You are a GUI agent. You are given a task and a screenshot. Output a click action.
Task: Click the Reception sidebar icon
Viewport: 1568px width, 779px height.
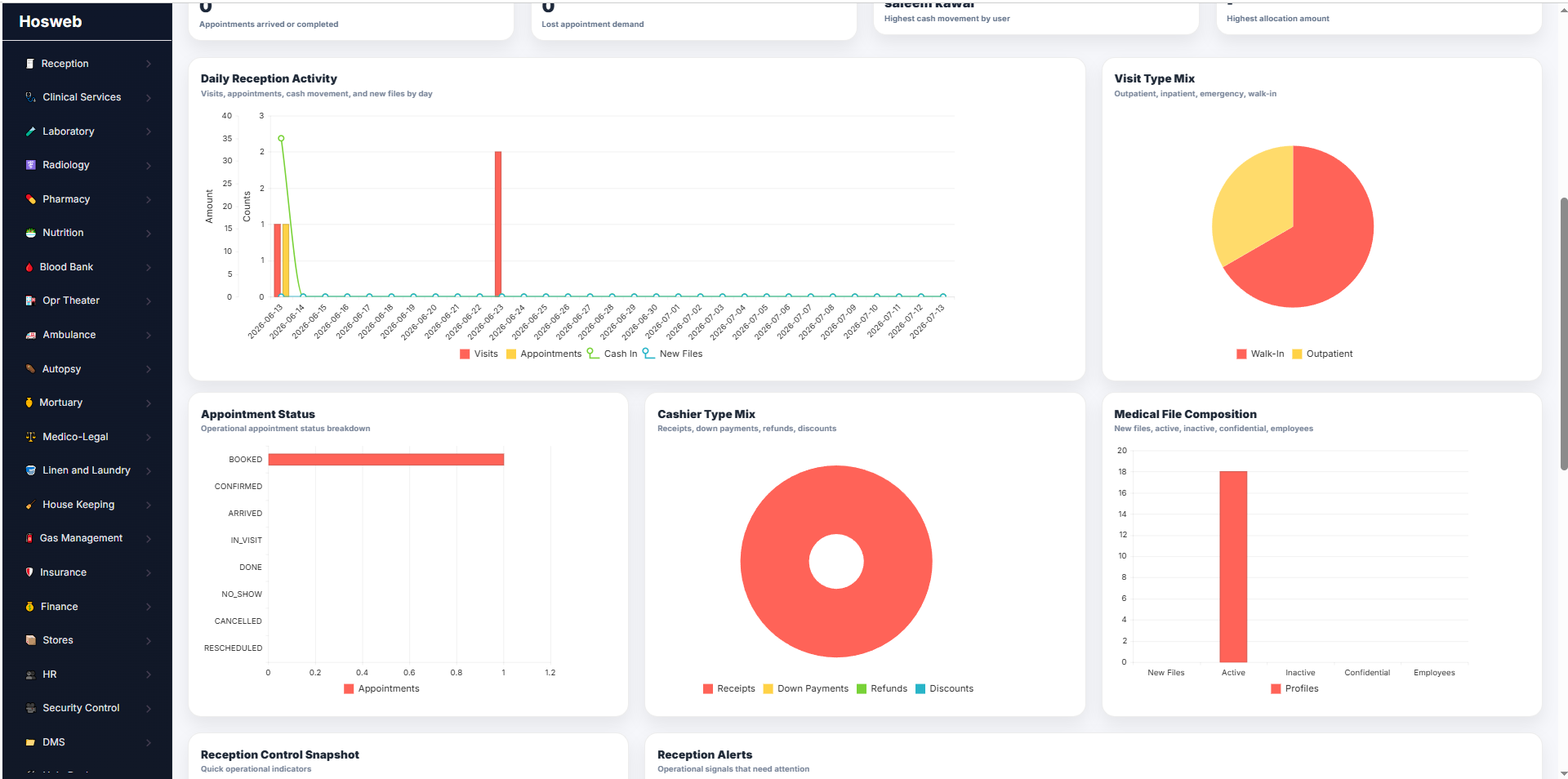coord(30,64)
